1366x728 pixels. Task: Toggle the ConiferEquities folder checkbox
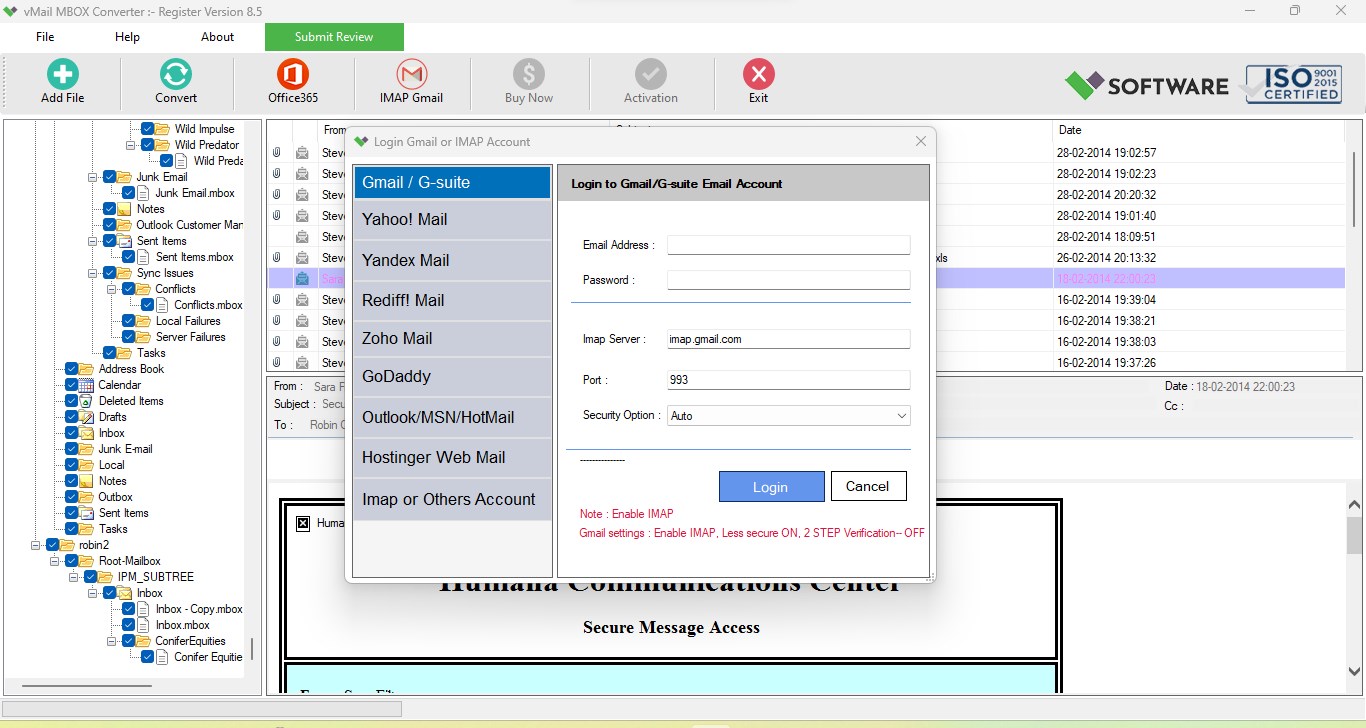tap(128, 641)
